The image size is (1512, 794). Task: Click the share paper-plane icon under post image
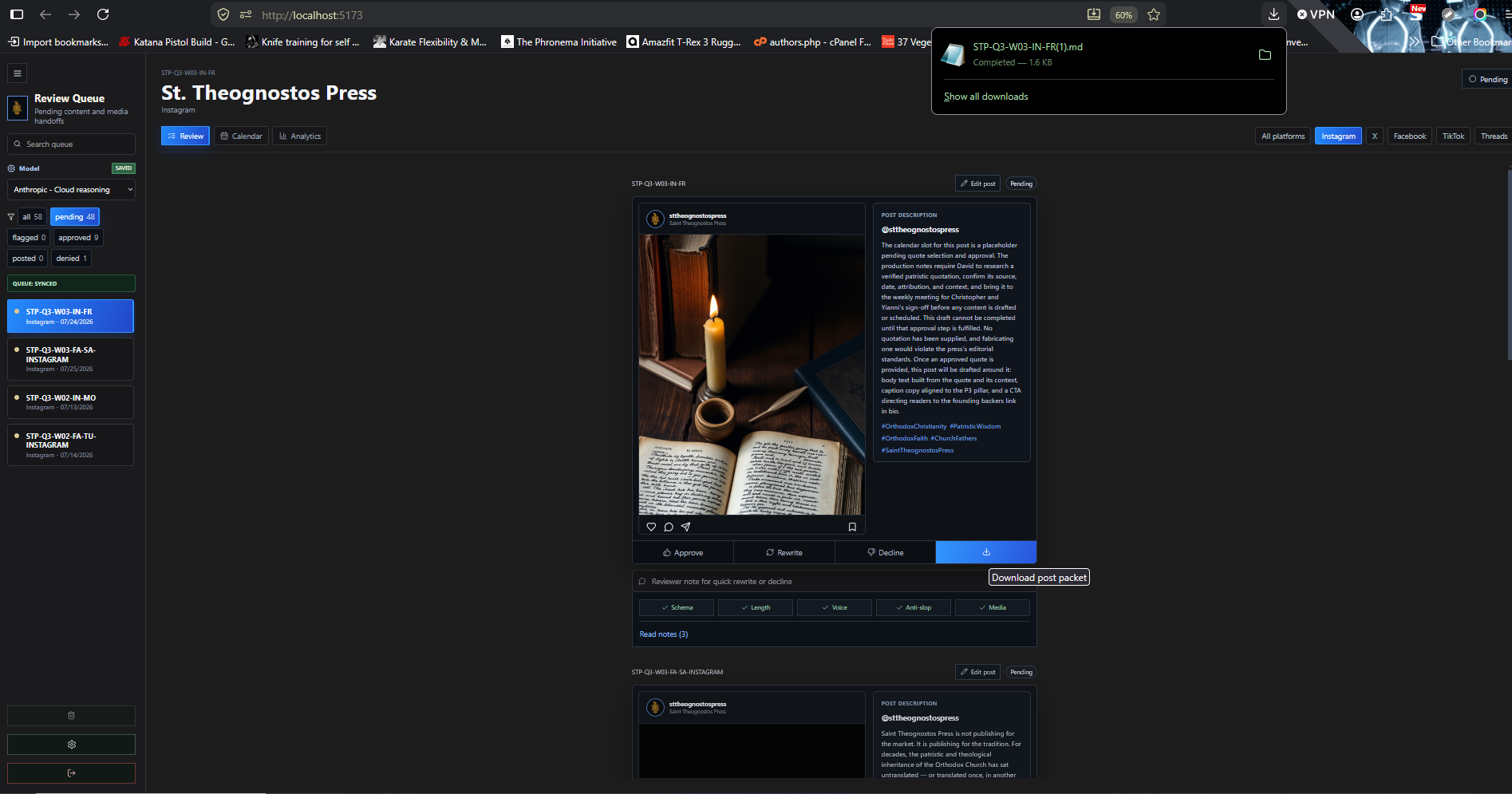click(685, 527)
